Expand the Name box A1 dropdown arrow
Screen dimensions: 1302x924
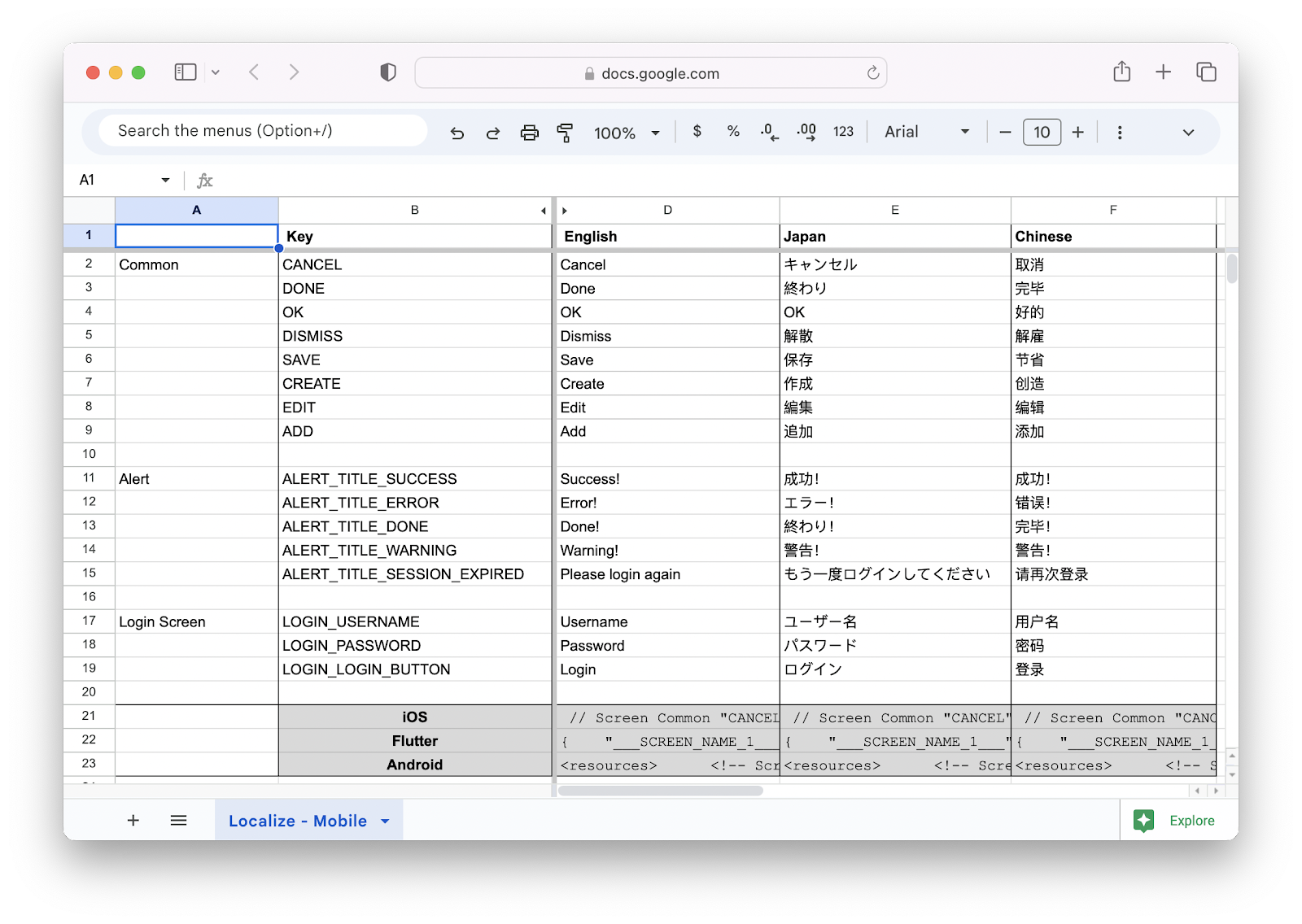(165, 181)
